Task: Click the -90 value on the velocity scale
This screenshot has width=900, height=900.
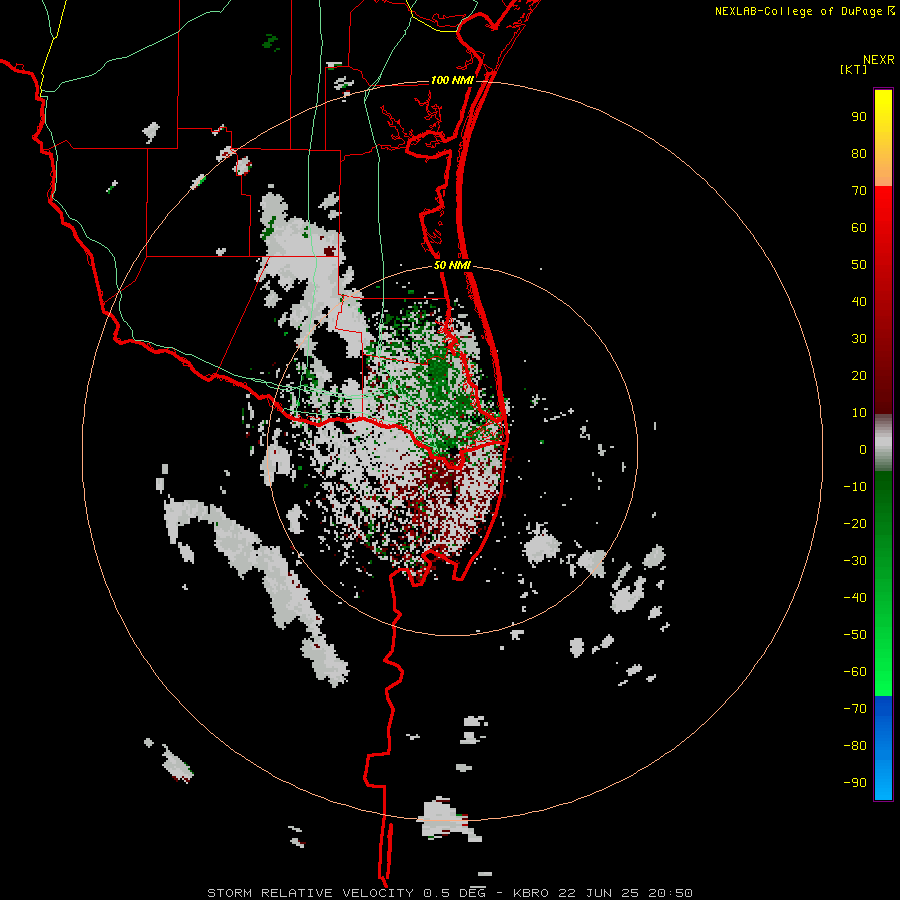Action: pyautogui.click(x=855, y=783)
